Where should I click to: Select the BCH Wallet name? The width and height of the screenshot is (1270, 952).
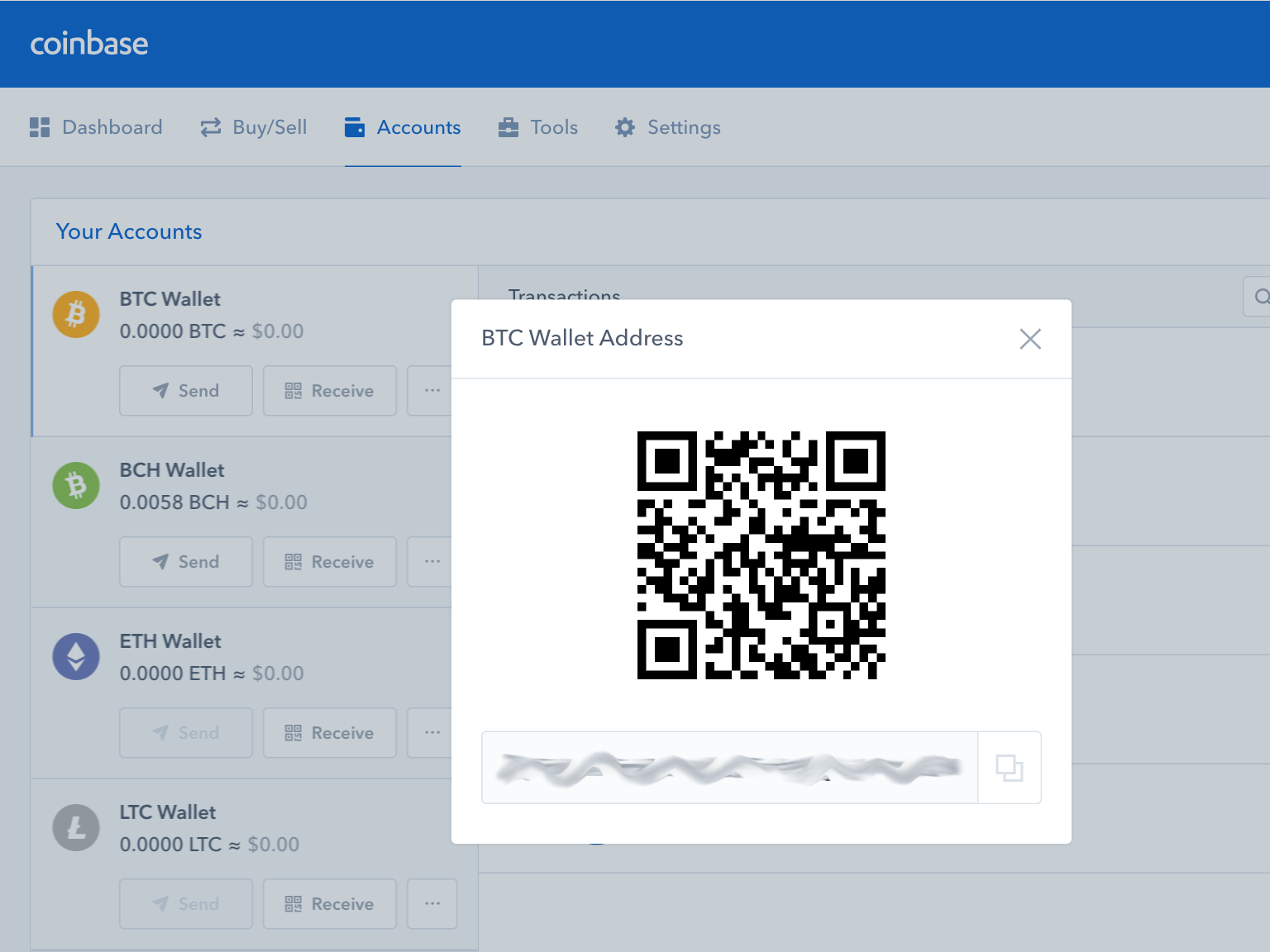pos(172,470)
